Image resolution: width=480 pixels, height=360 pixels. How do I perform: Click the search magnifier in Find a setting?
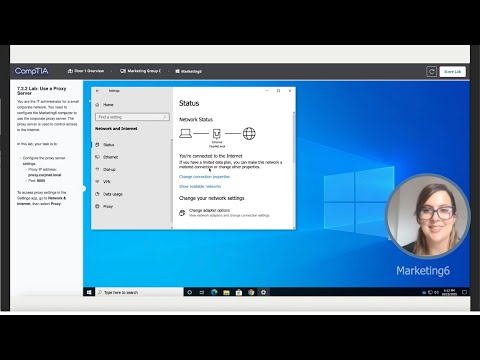click(165, 117)
